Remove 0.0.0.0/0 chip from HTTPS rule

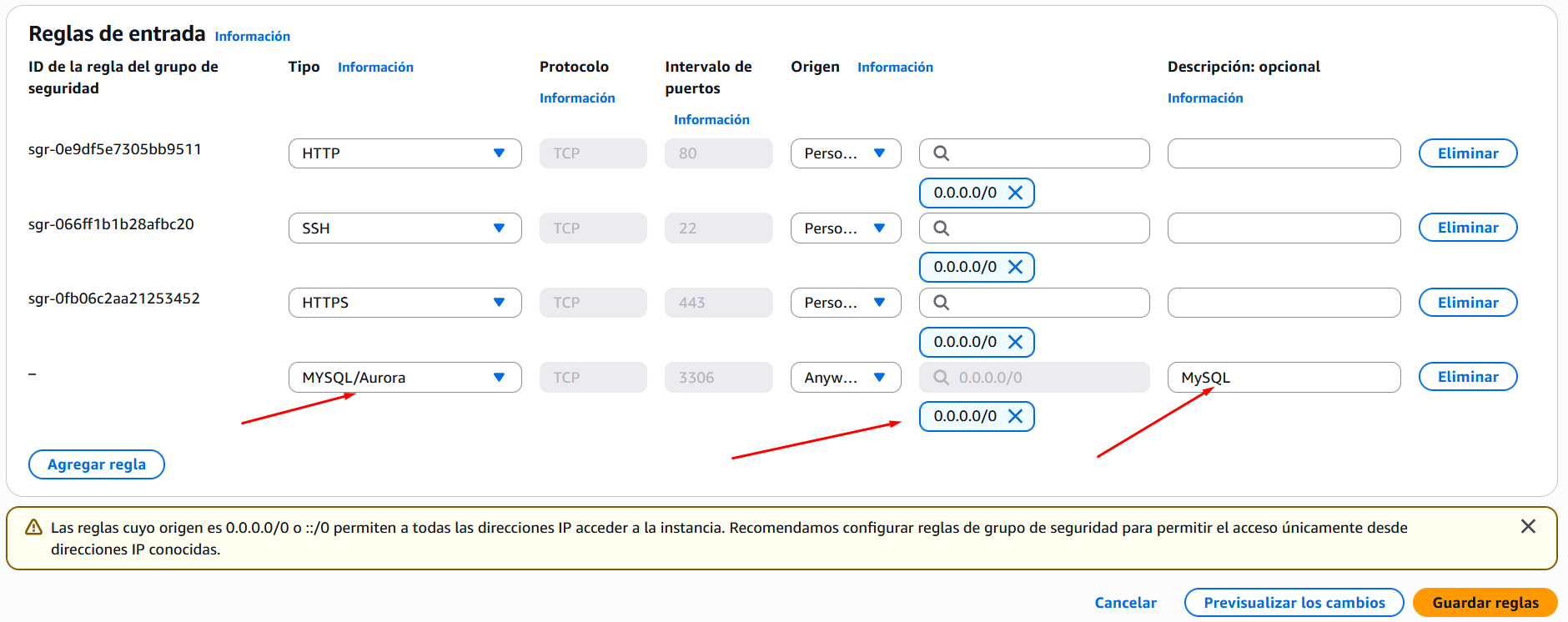click(x=1015, y=342)
